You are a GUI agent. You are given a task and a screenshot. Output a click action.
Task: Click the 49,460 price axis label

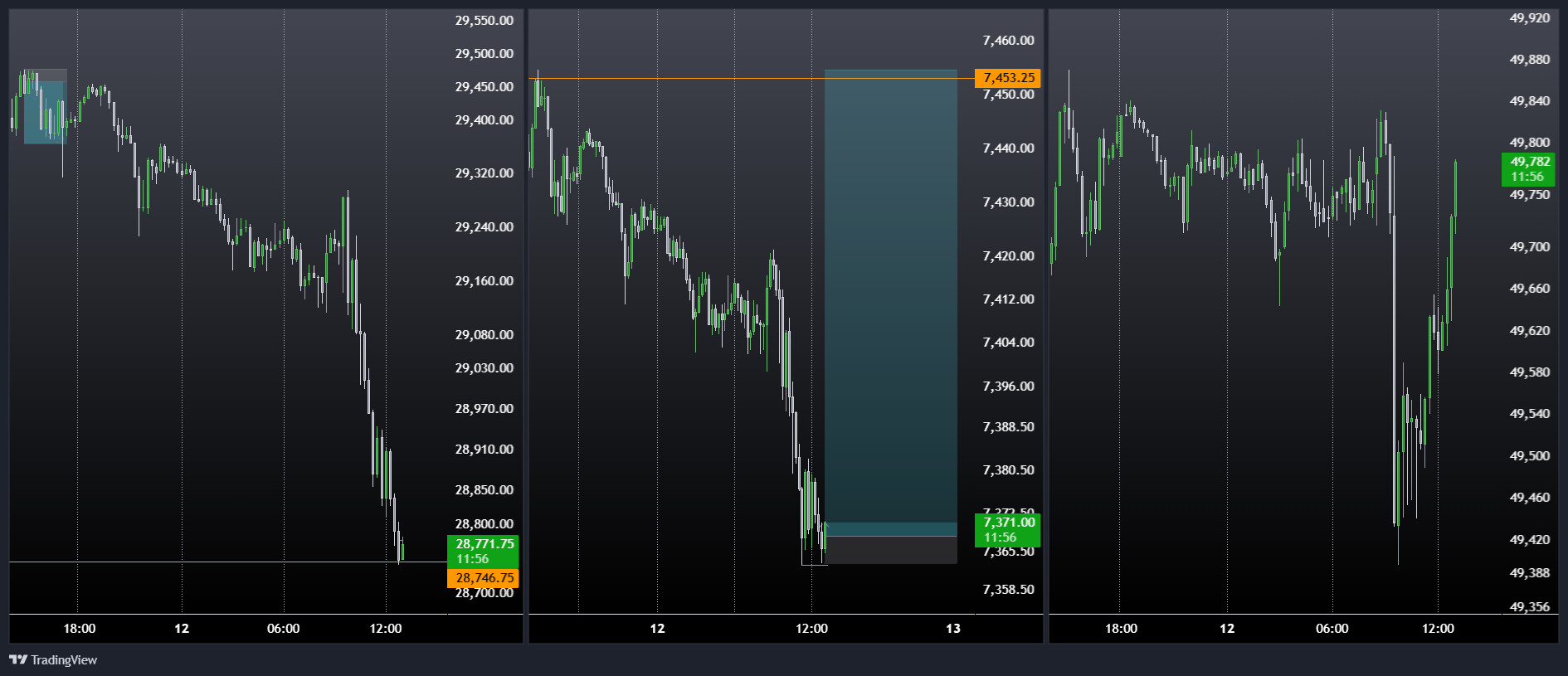pos(1530,497)
